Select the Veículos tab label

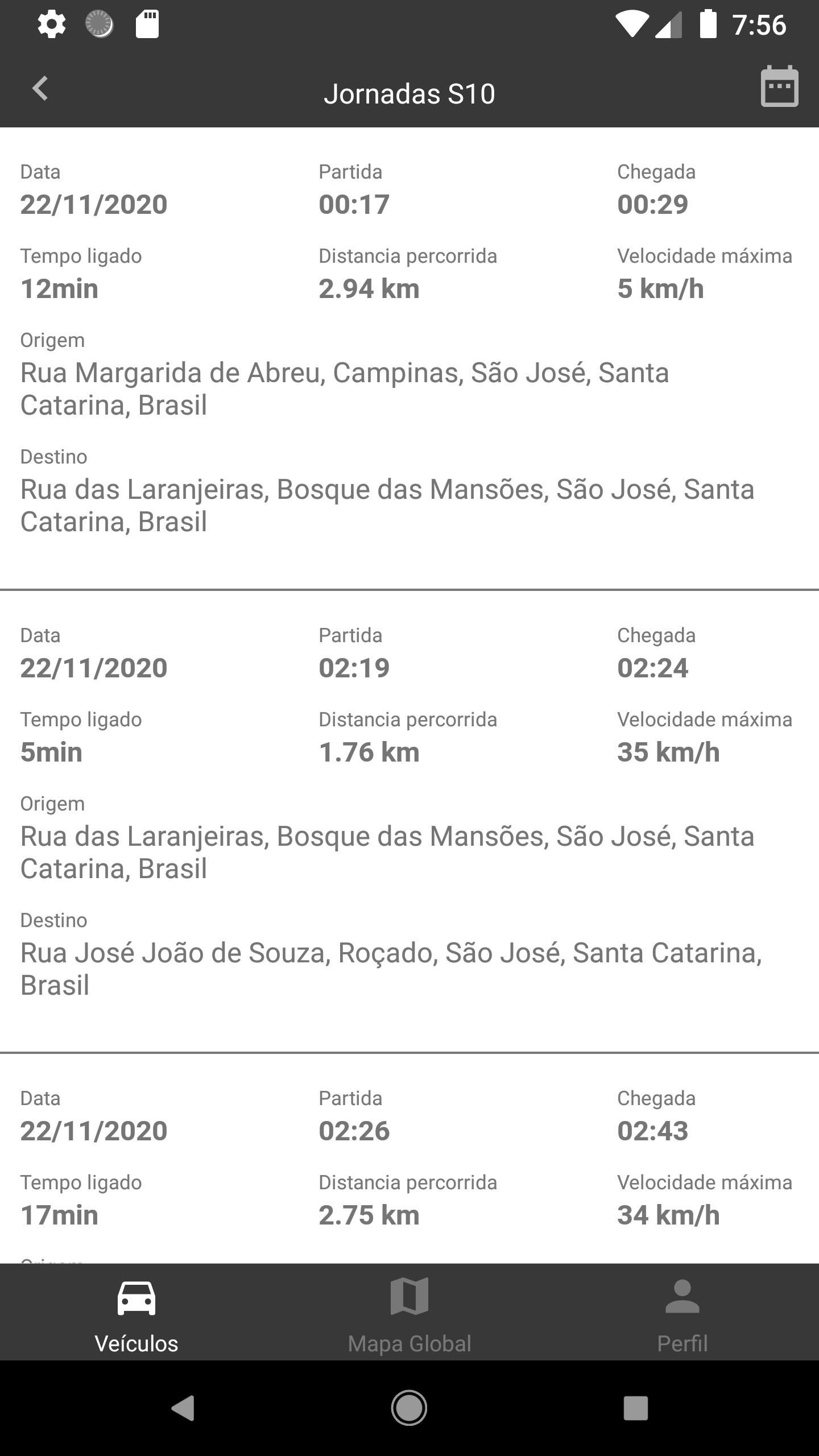pyautogui.click(x=136, y=1343)
